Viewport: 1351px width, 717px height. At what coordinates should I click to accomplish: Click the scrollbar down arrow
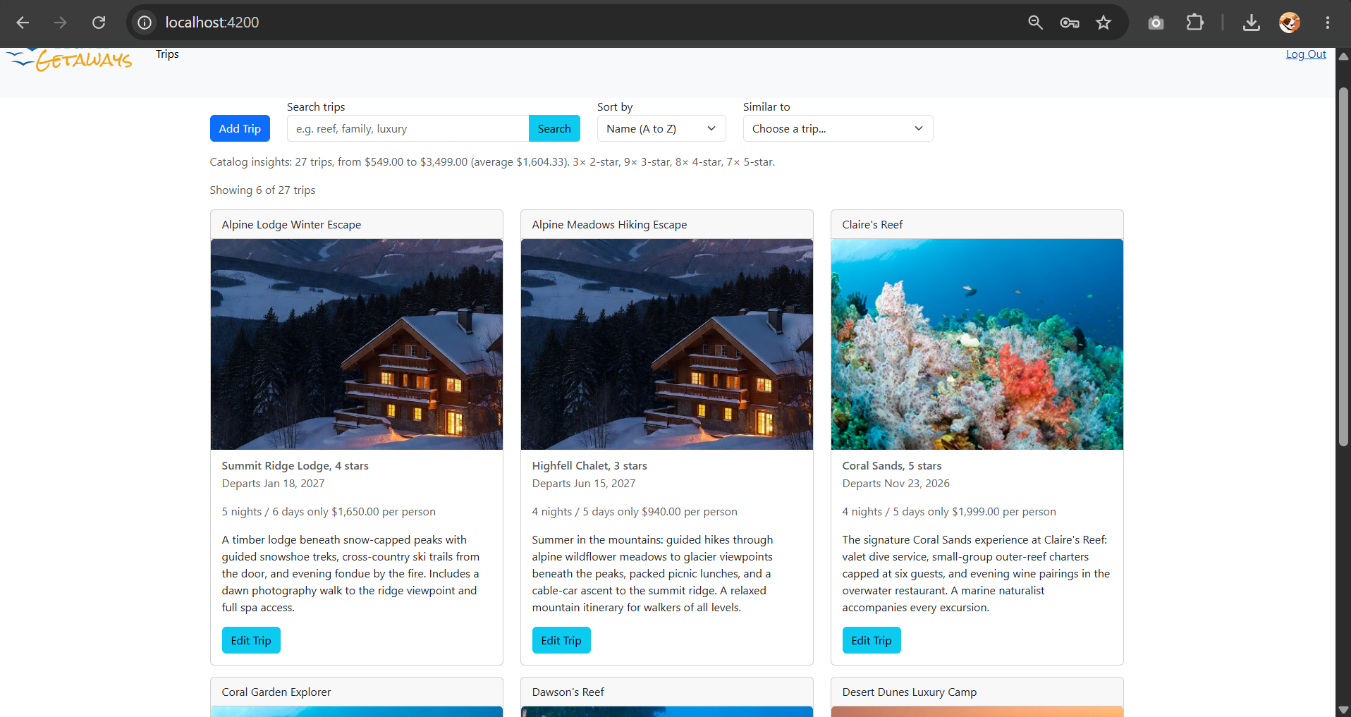pos(1343,709)
